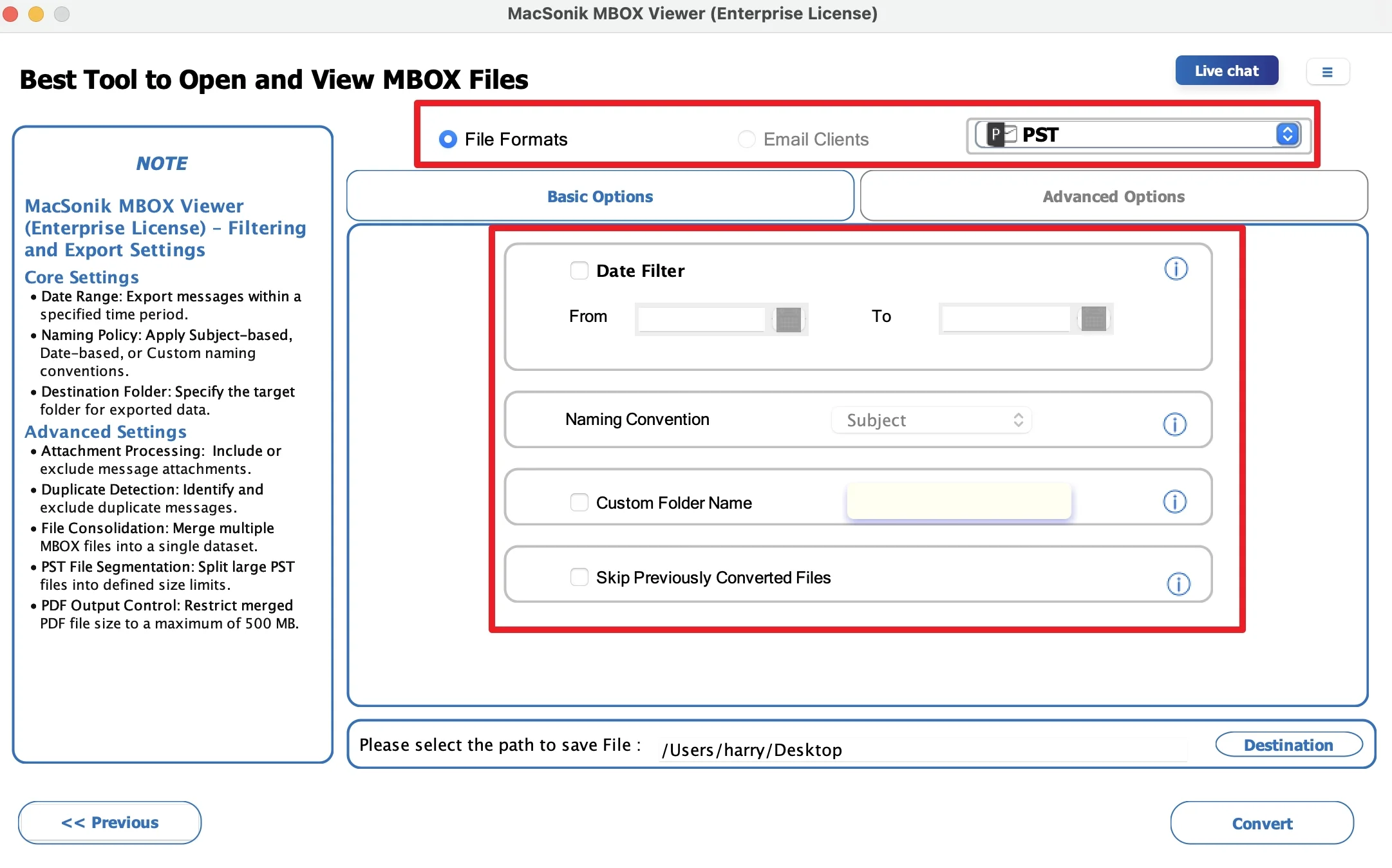Click the save path /Users/harry/Desktop field
The image size is (1392, 868).
point(924,750)
